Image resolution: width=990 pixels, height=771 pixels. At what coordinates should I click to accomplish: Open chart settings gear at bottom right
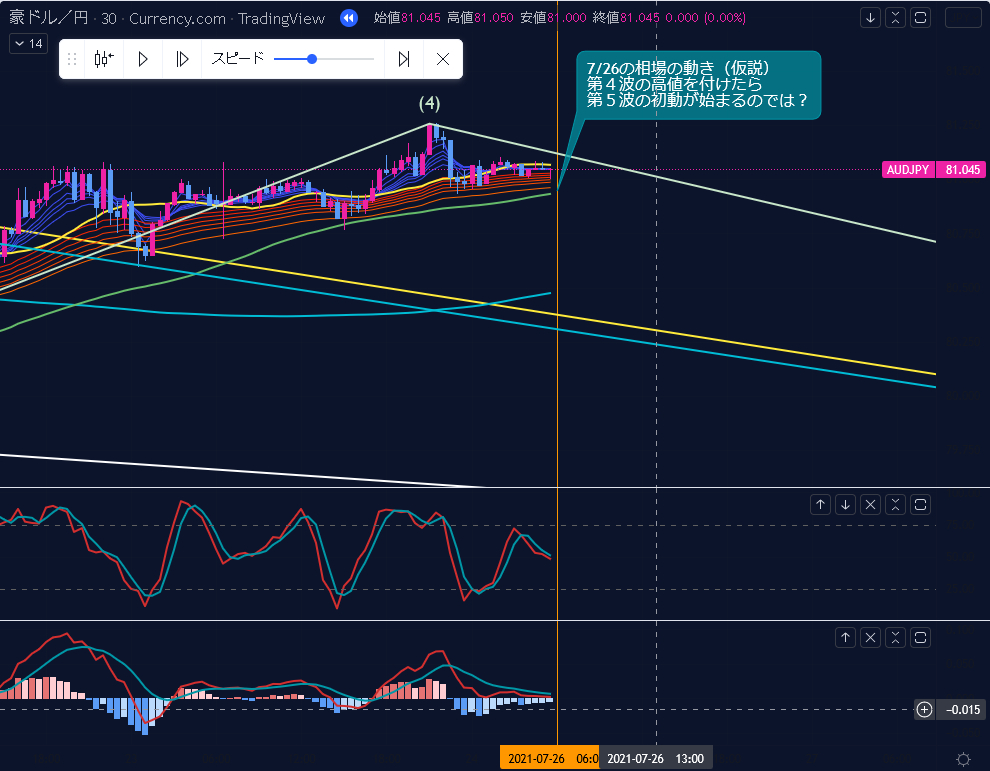pos(963,759)
